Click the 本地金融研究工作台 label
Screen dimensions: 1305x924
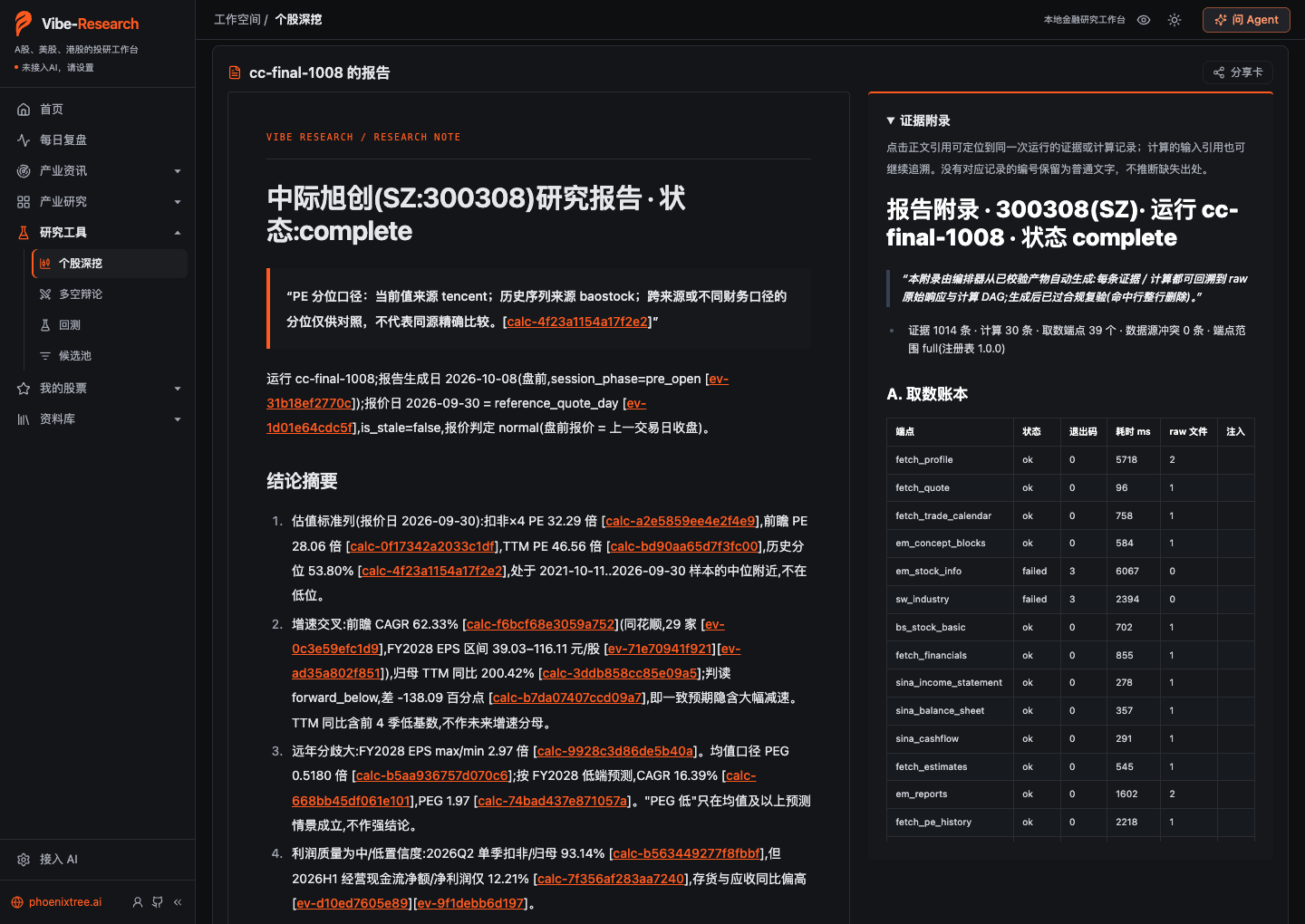[1085, 20]
